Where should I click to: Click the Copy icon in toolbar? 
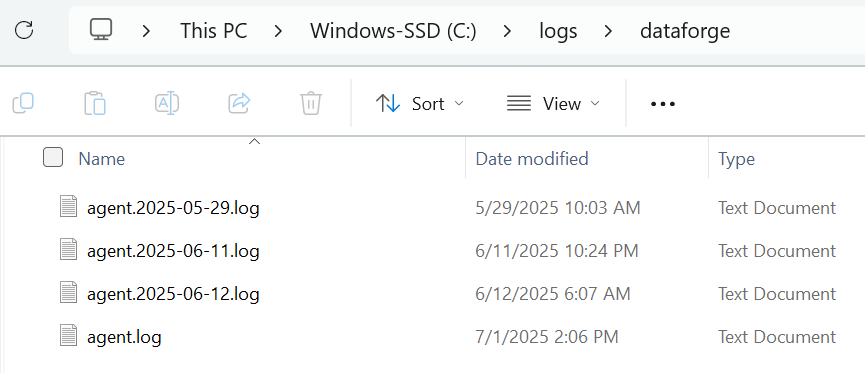[23, 103]
